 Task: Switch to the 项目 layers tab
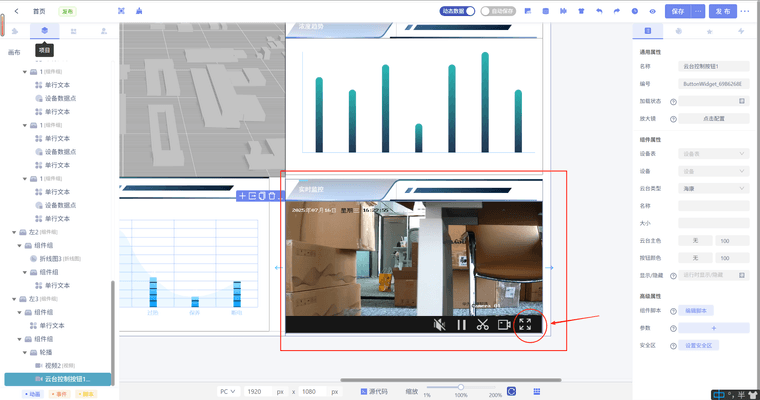[45, 31]
